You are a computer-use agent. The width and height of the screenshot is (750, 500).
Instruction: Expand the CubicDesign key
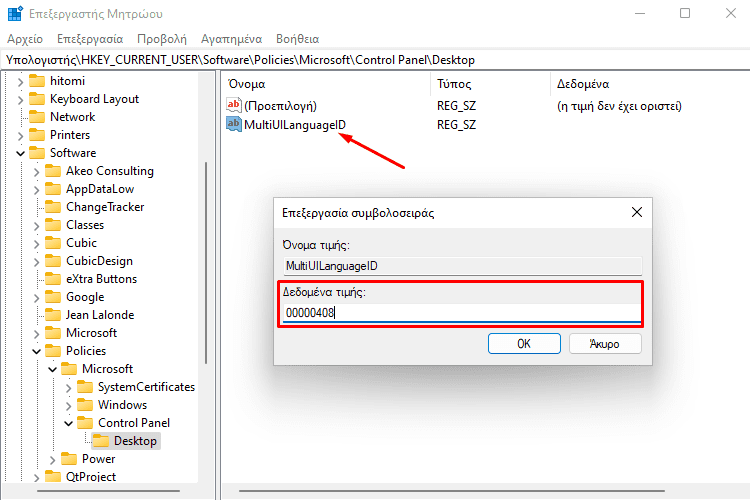(x=36, y=262)
